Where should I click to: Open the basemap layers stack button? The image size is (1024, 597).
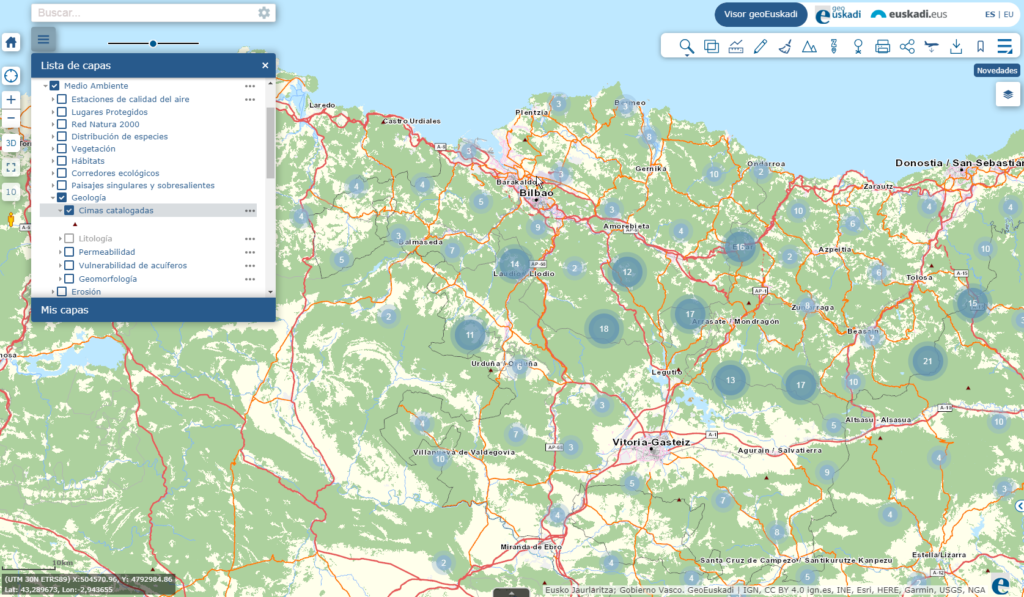tap(1008, 95)
